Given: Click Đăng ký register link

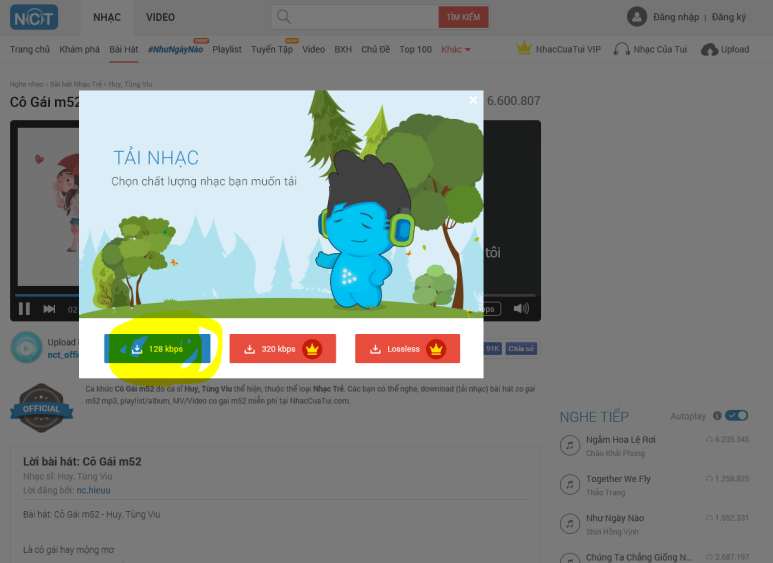Looking at the screenshot, I should pyautogui.click(x=729, y=17).
